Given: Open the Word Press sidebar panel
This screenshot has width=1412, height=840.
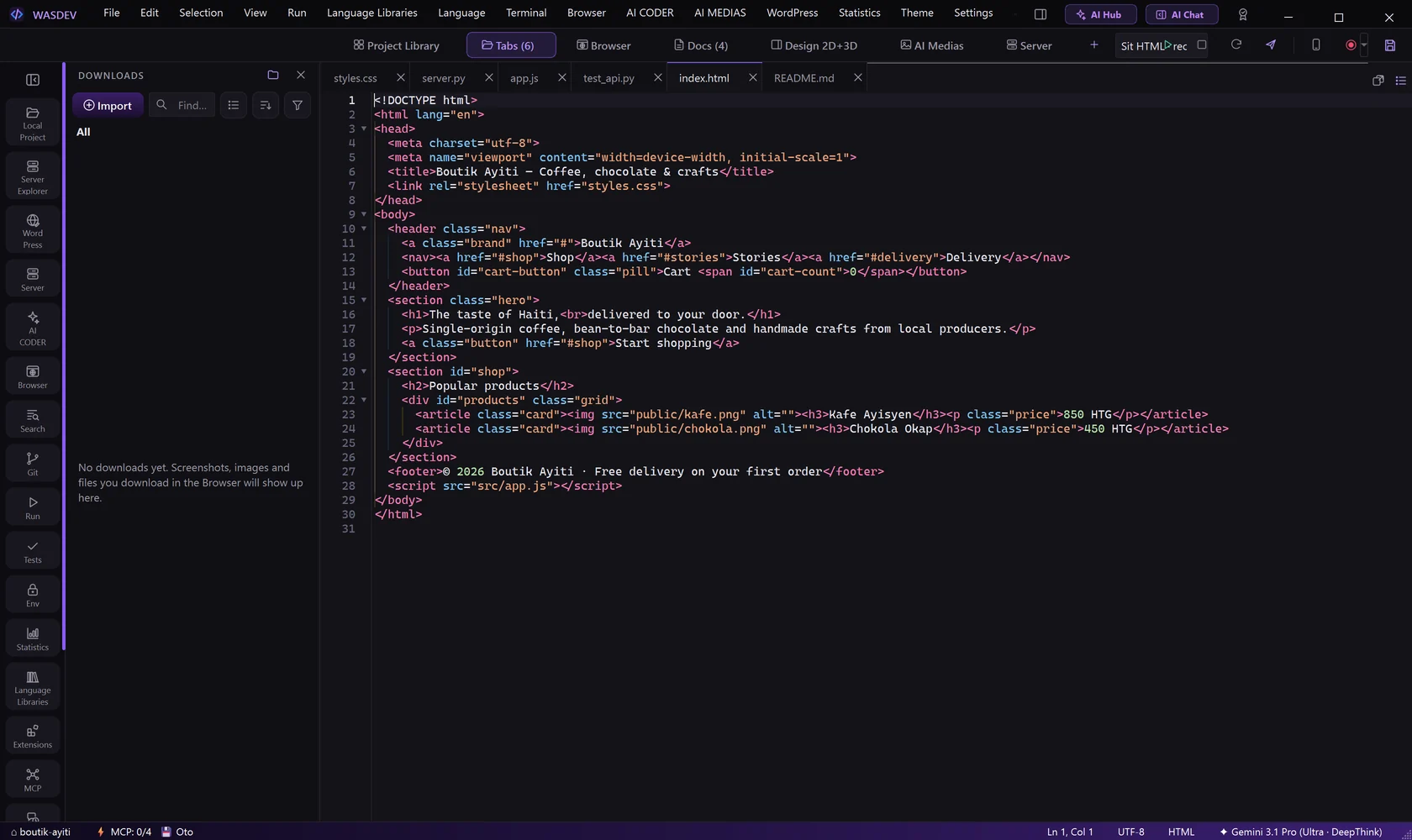Looking at the screenshot, I should tap(33, 231).
